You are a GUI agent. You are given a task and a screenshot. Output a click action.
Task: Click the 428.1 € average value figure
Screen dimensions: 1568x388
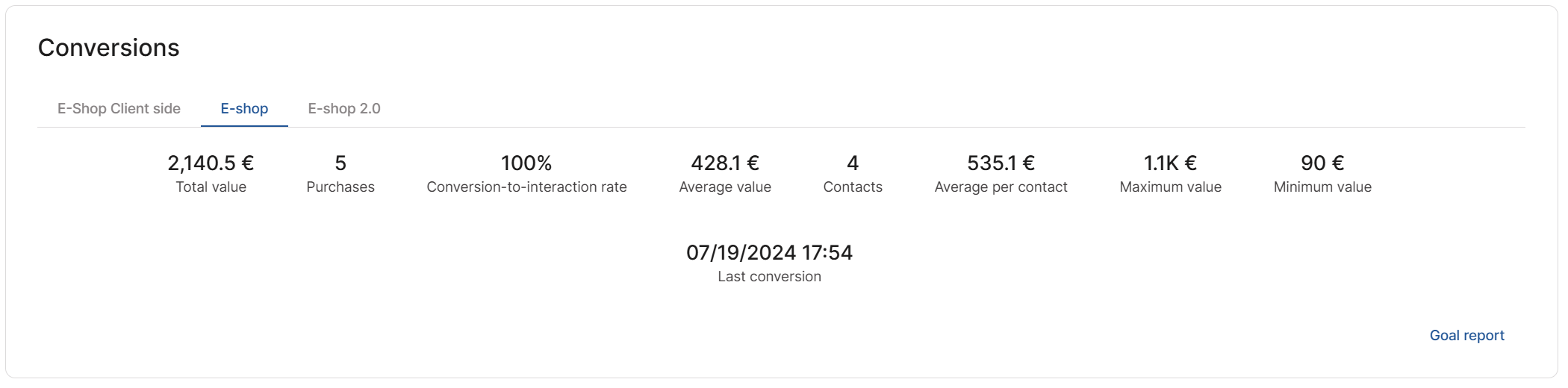pos(725,163)
